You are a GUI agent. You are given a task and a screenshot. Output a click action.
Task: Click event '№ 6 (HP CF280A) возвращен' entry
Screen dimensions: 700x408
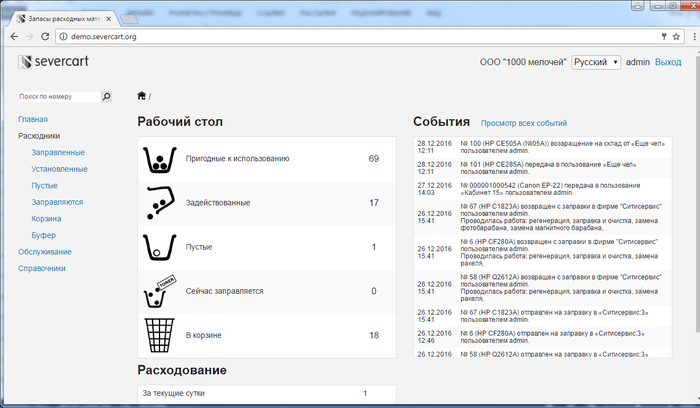[542, 252]
